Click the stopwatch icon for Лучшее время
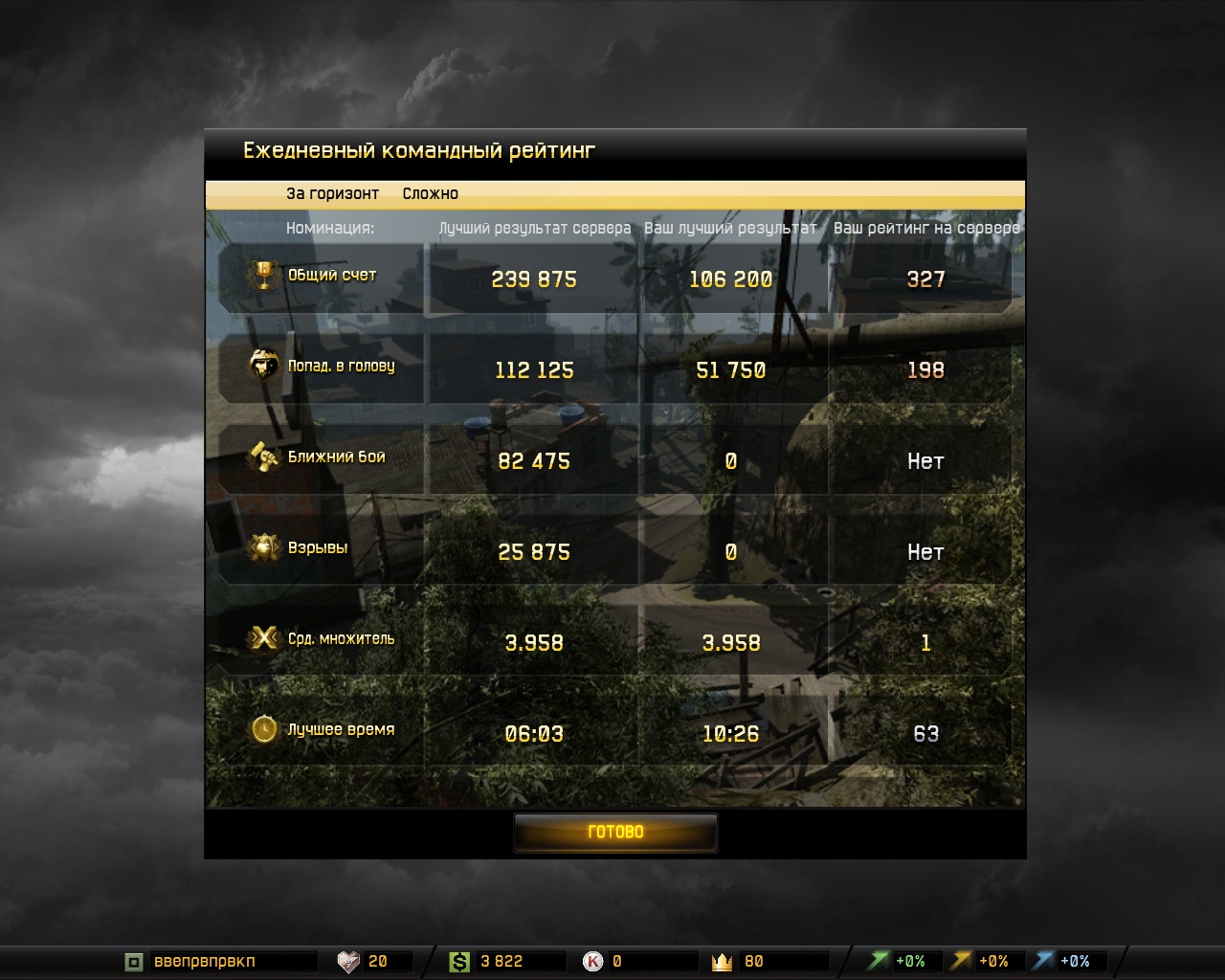The image size is (1225, 980). pyautogui.click(x=263, y=729)
